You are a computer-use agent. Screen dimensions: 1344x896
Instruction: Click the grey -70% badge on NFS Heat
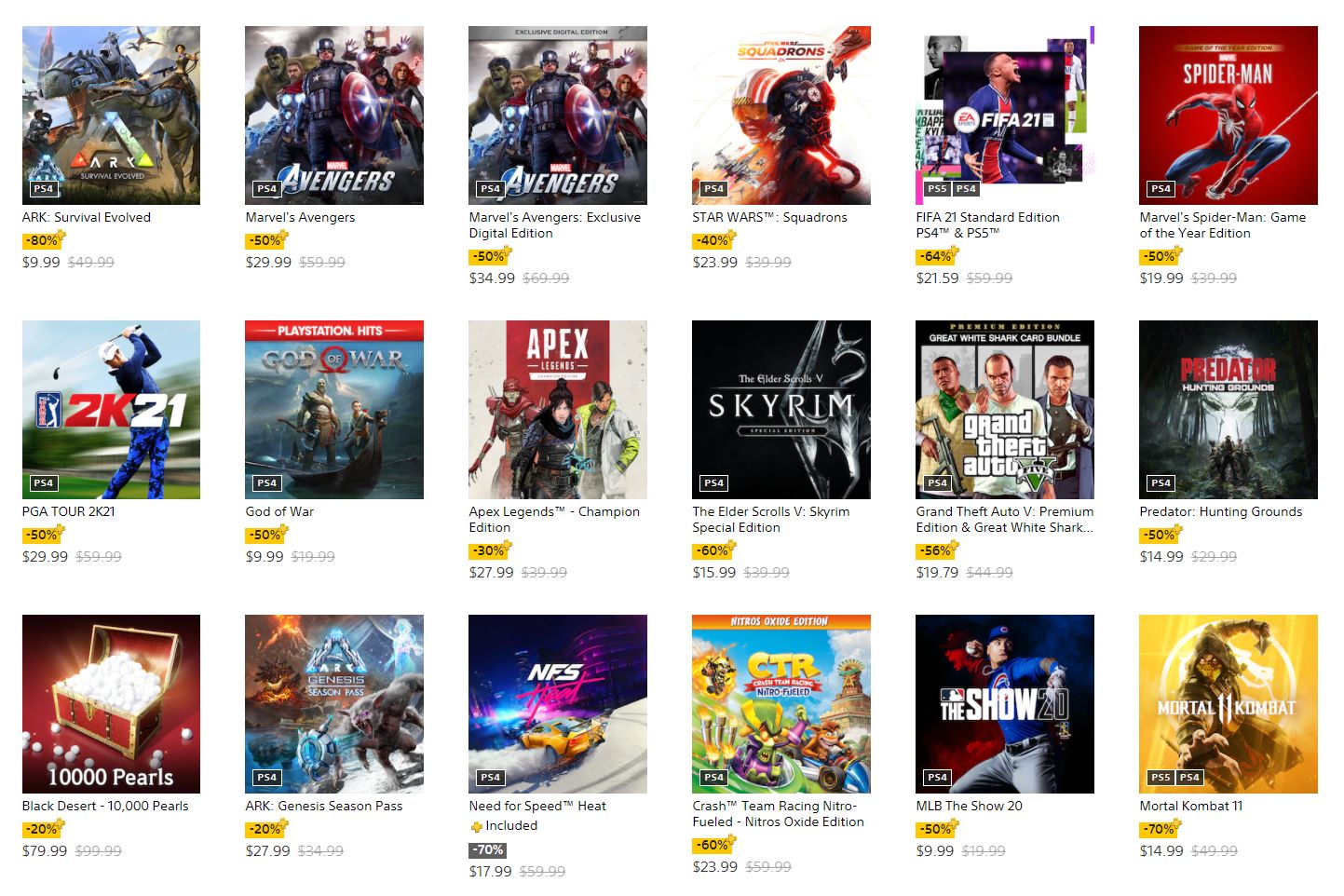[x=488, y=849]
